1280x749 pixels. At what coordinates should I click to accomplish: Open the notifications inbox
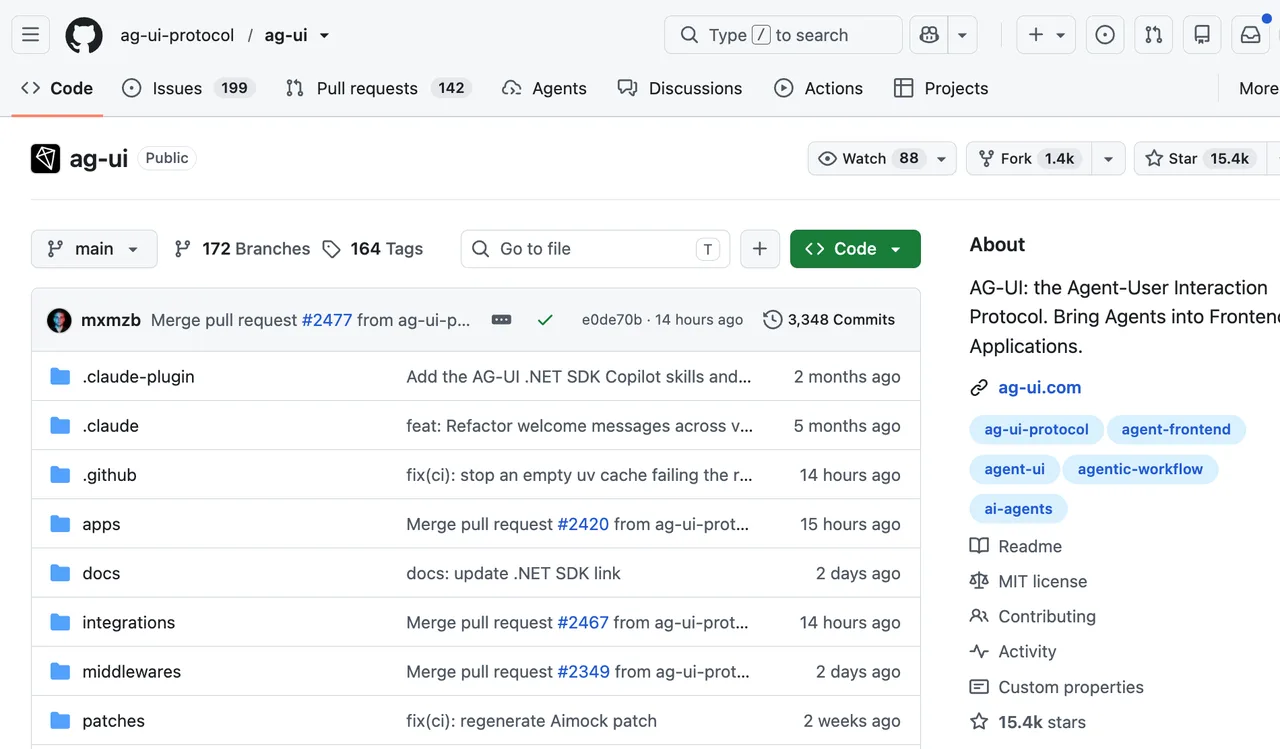point(1251,35)
